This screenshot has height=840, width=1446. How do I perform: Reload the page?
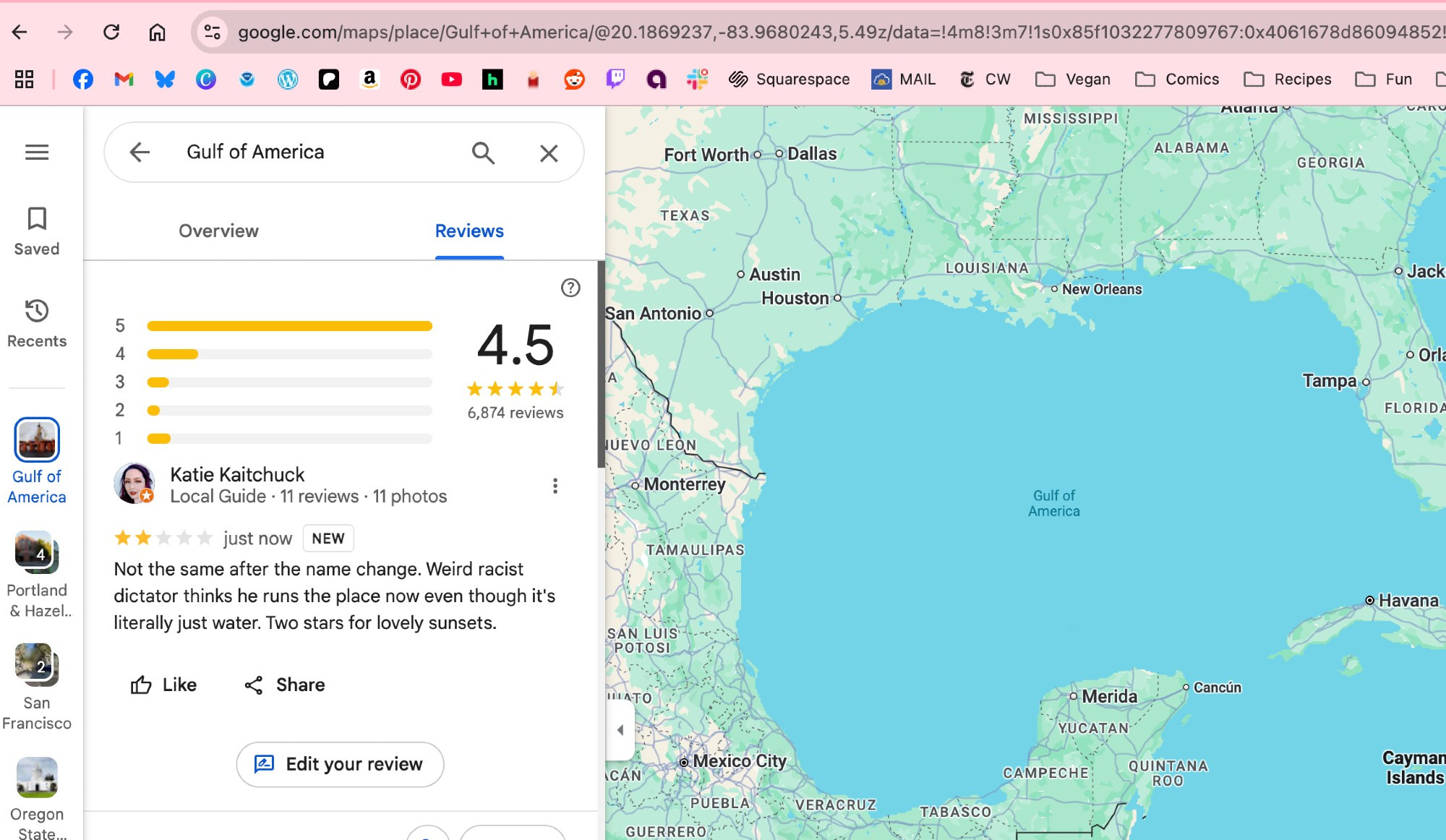point(111,32)
